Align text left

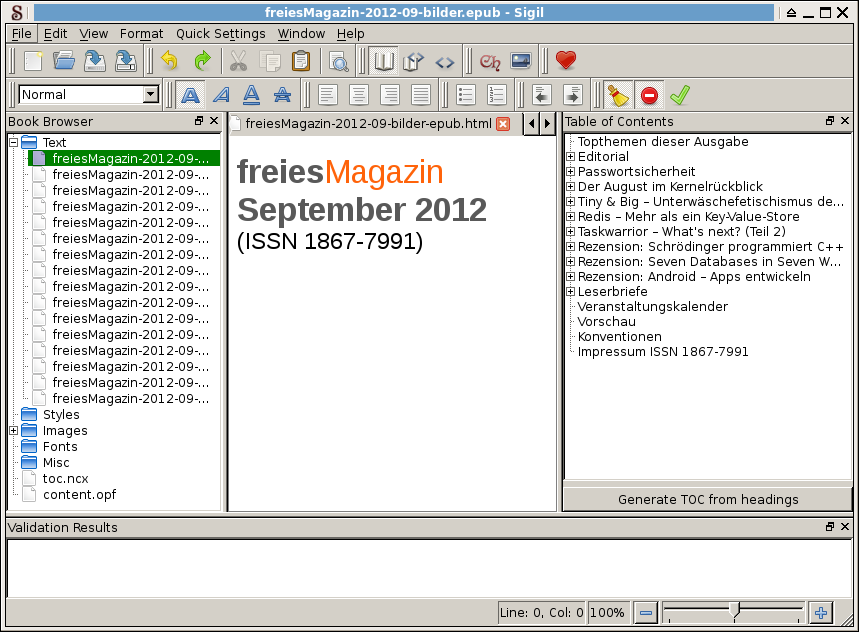pyautogui.click(x=327, y=95)
